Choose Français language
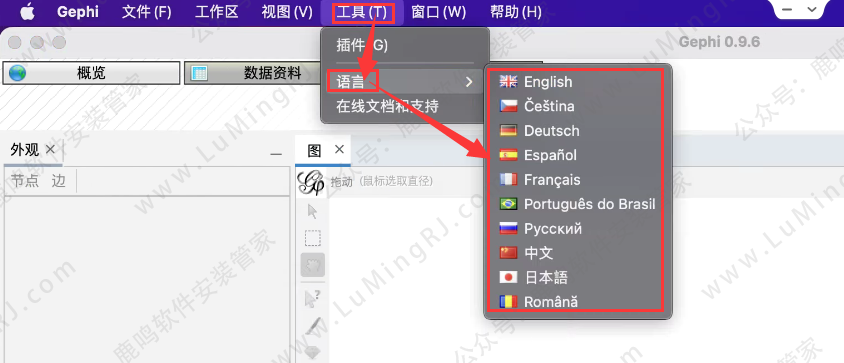The image size is (844, 363). pyautogui.click(x=578, y=180)
